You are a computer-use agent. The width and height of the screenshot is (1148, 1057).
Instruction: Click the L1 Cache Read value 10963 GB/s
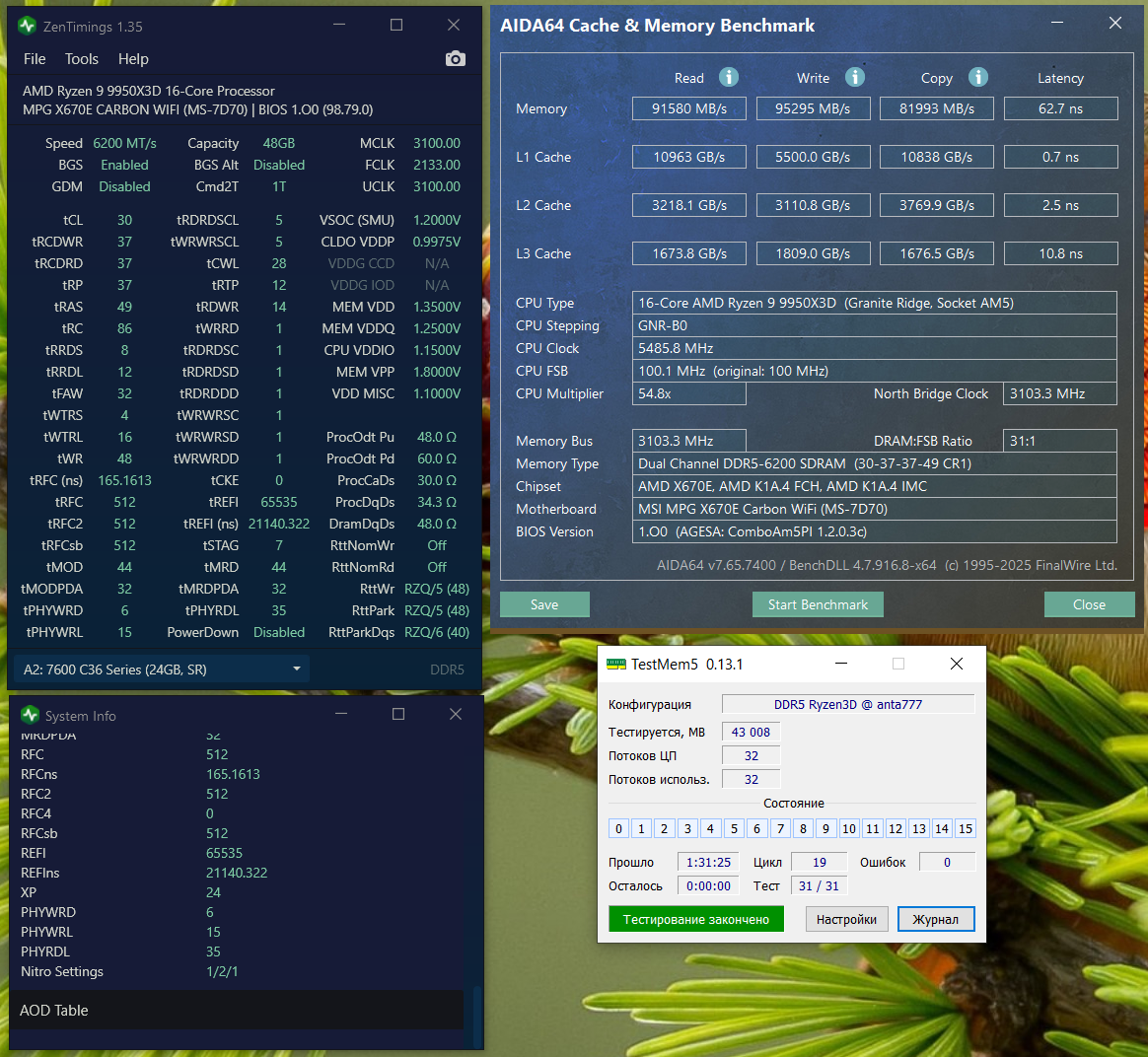(689, 157)
